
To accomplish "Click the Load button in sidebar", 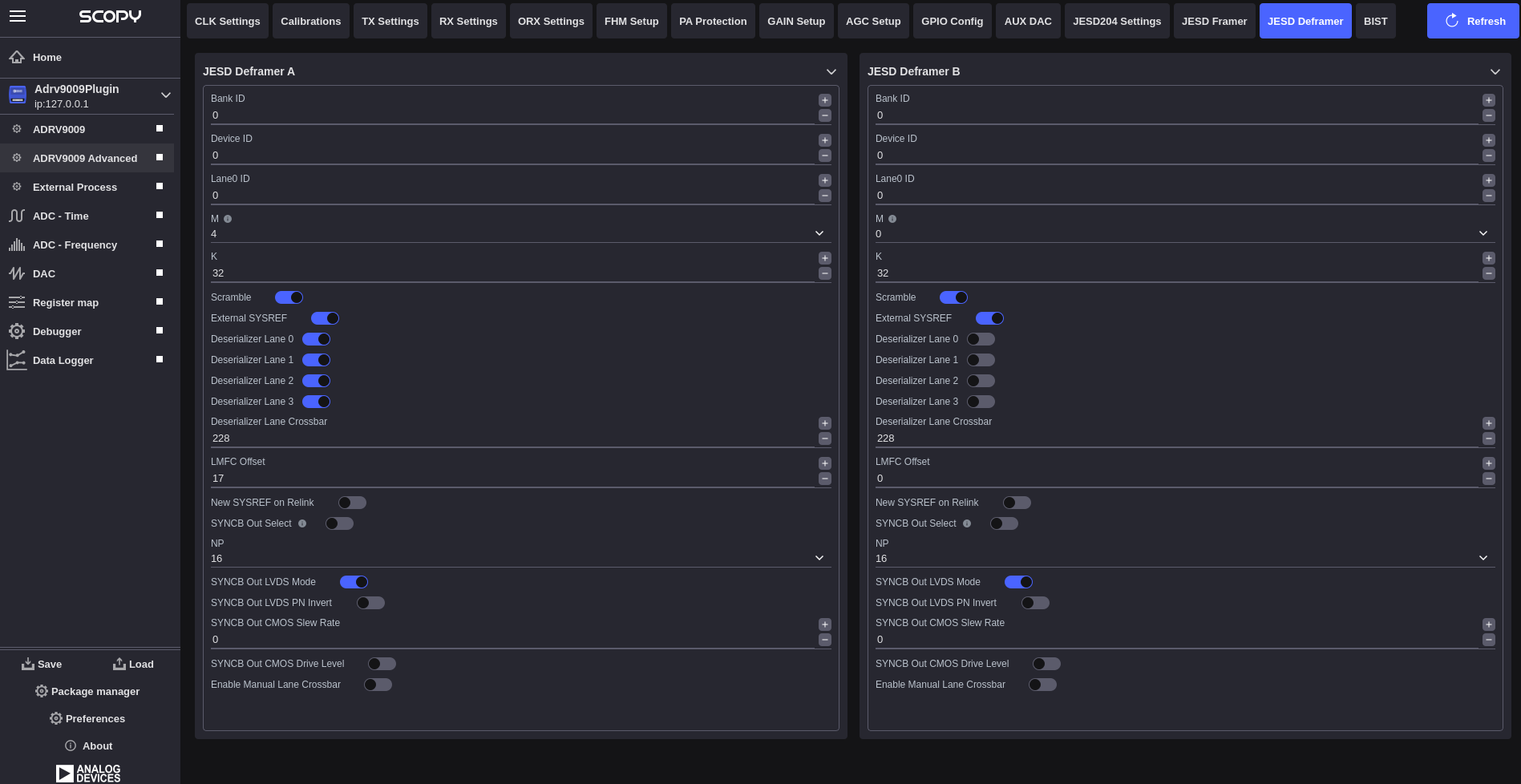I will click(133, 664).
